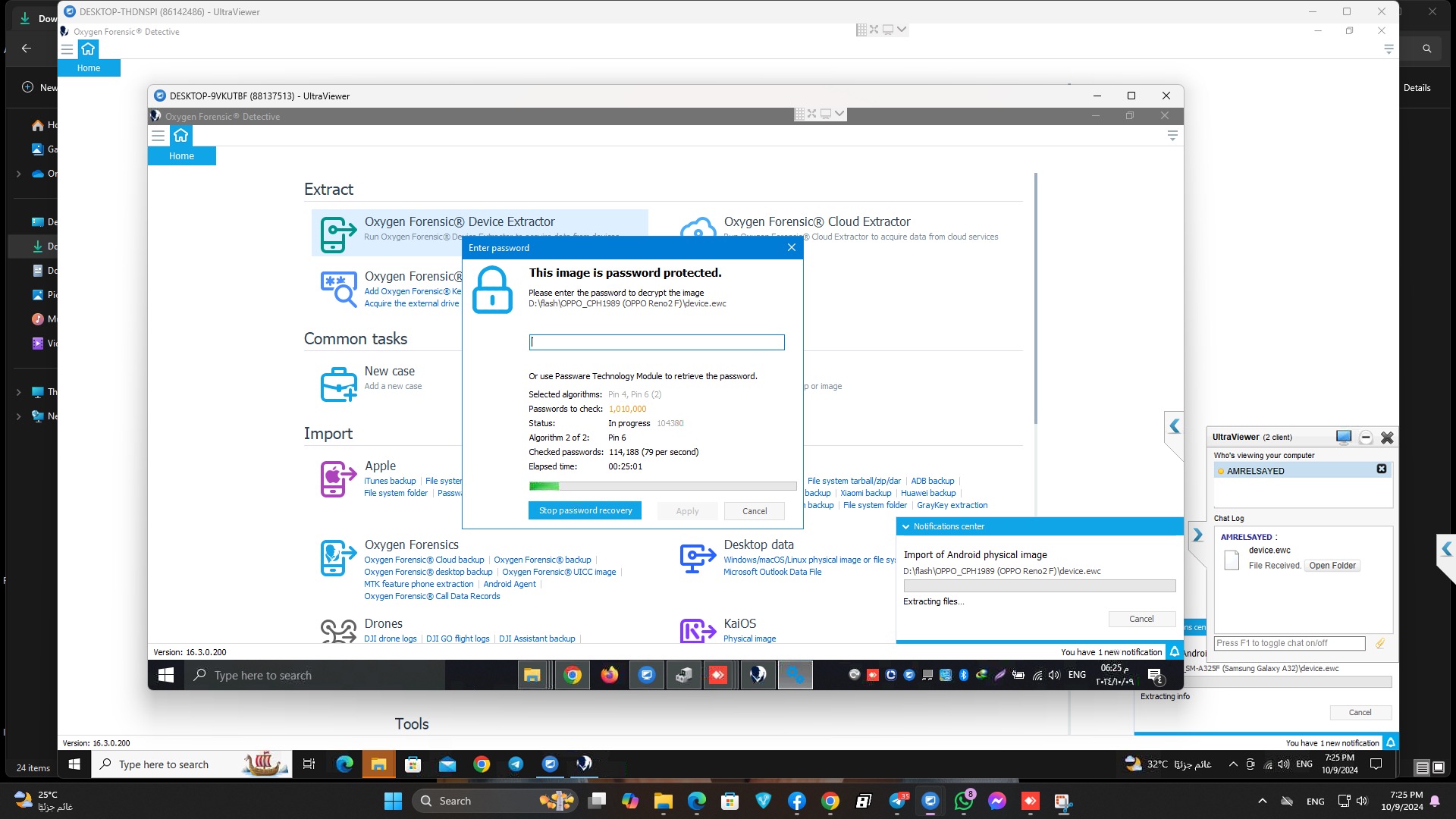Click the New case briefcase icon
Viewport: 1456px width, 819px height.
(x=338, y=384)
